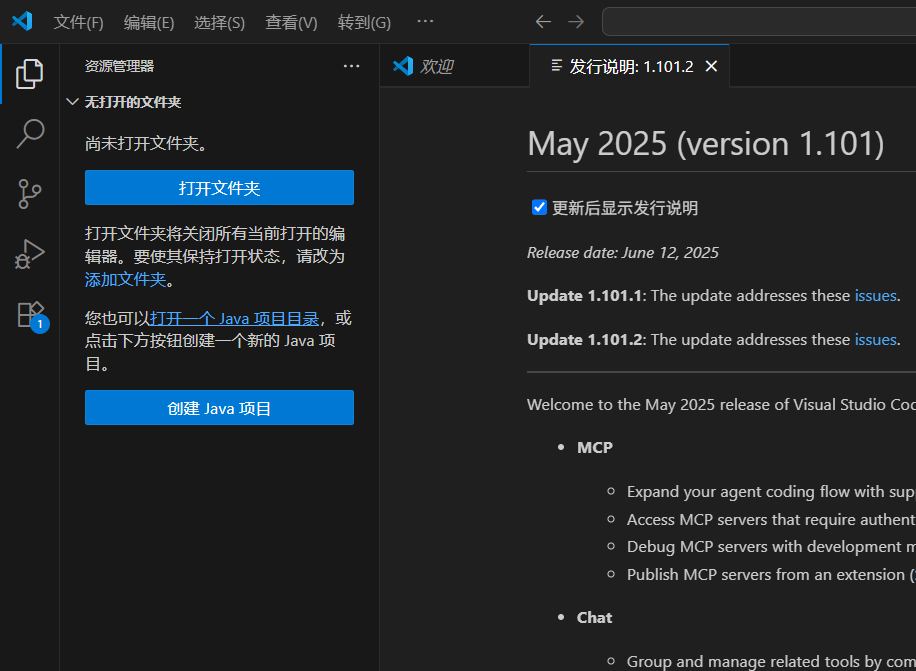Screen dimensions: 916x671
Task: Click the command center search box
Action: [x=759, y=22]
